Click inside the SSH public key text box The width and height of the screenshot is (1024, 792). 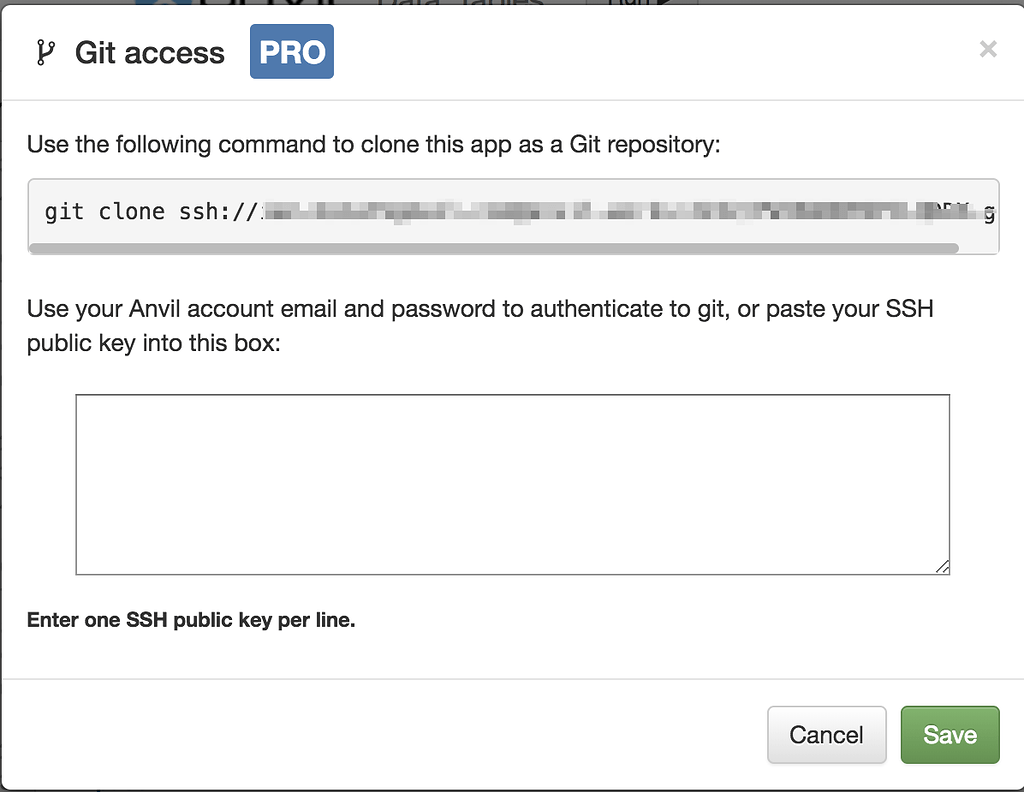512,484
